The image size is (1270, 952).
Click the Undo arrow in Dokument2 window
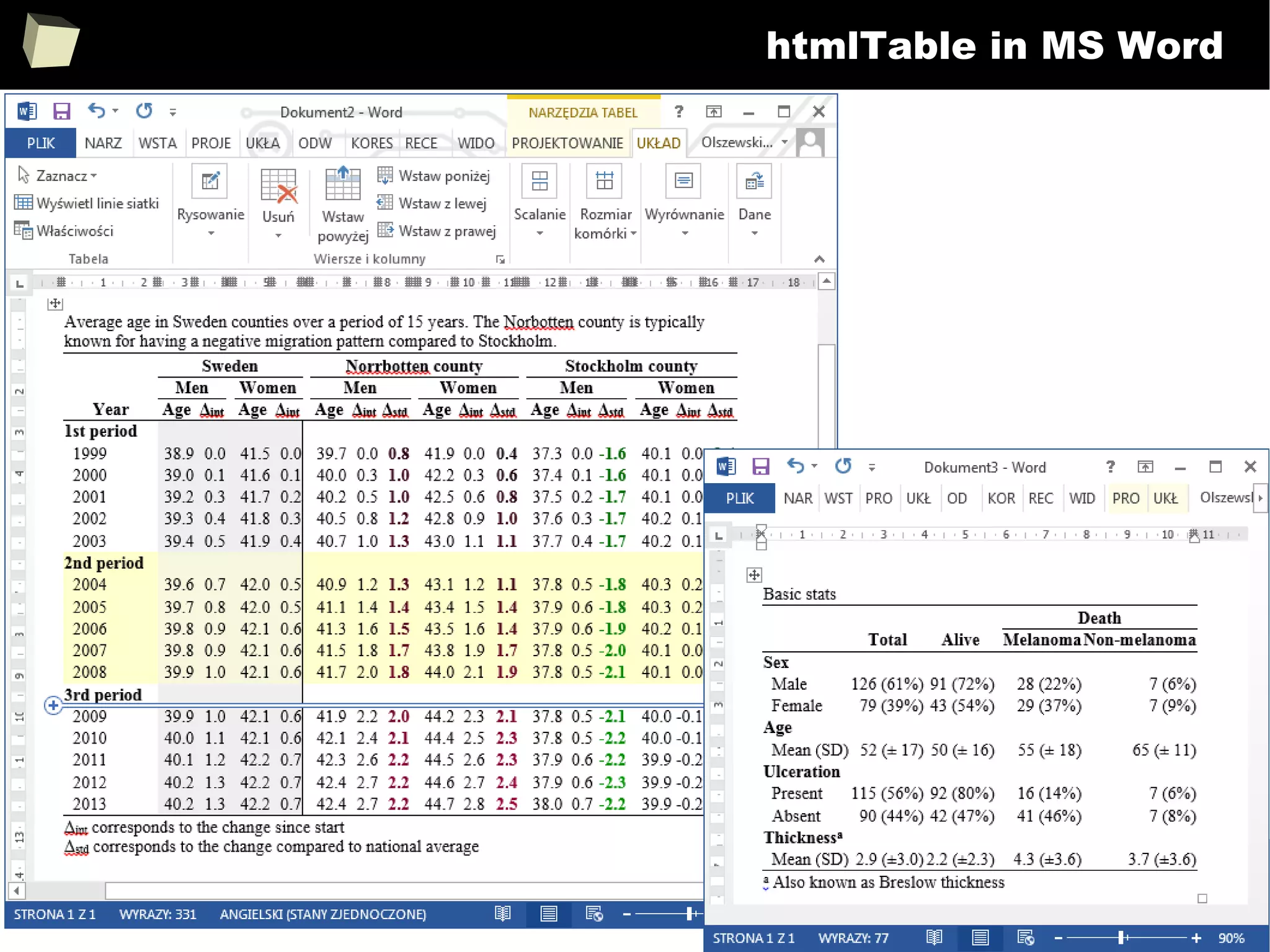tap(96, 111)
